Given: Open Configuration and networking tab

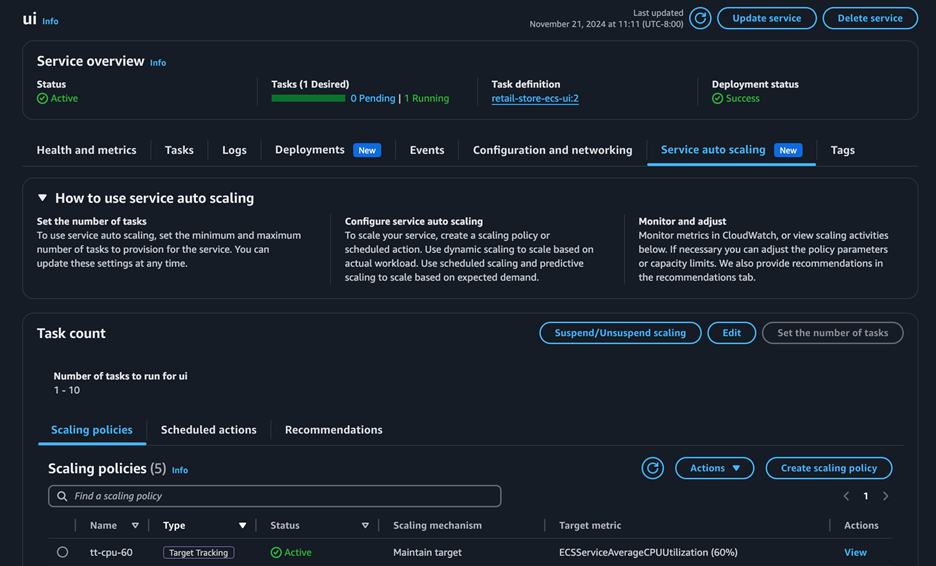Looking at the screenshot, I should pos(553,150).
